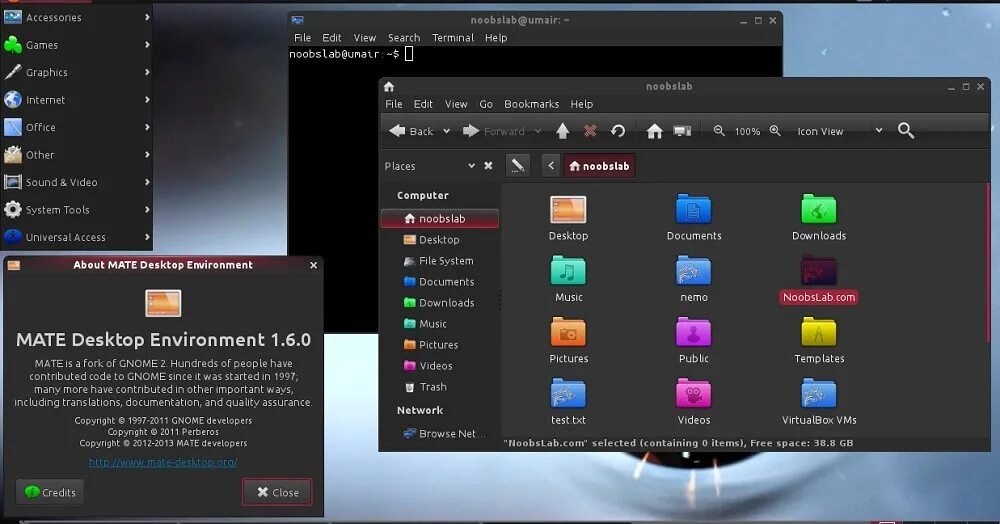This screenshot has height=524, width=1000.
Task: Select Music in Places sidebar
Action: point(440,324)
